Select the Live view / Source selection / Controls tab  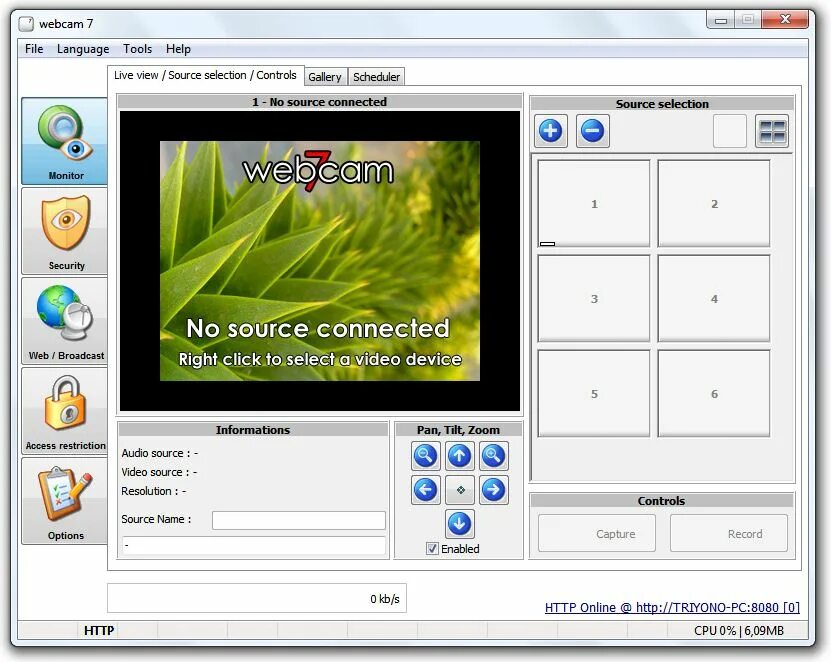(205, 75)
